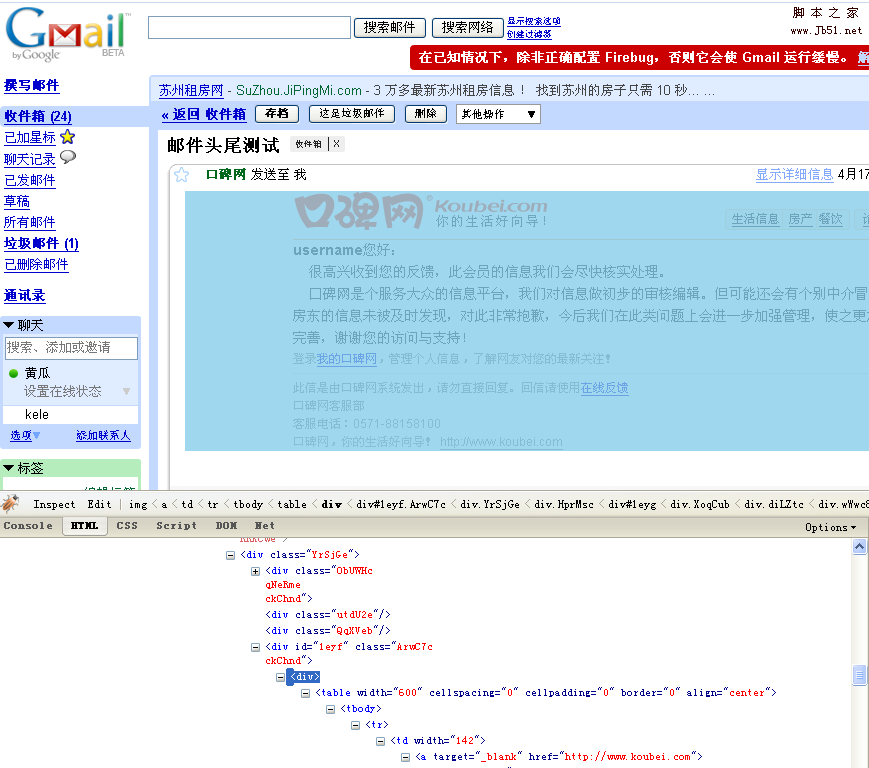Viewport: 869px width, 768px height.
Task: Open the 撰写邮件 compose link
Action: tap(32, 86)
